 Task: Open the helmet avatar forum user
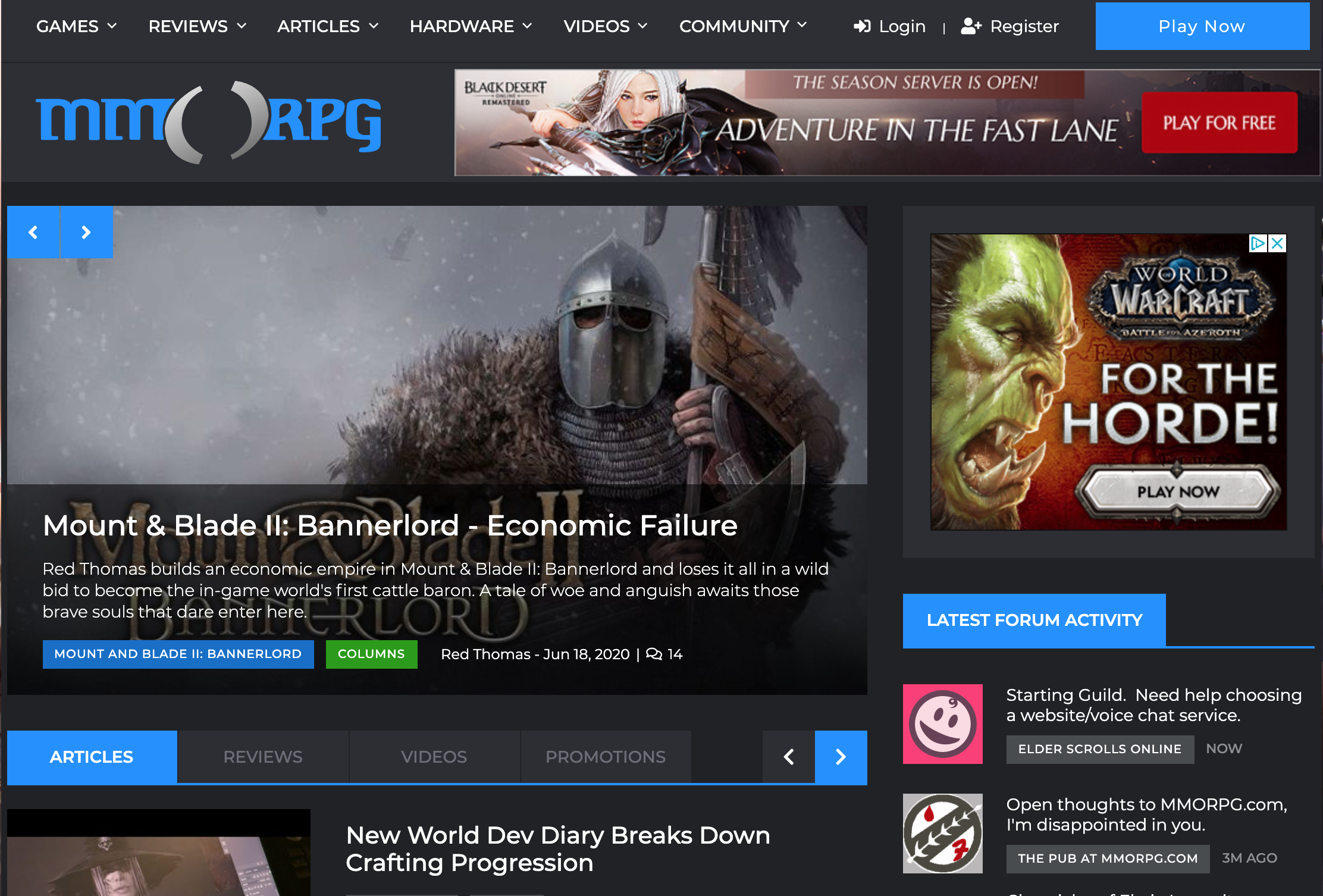[943, 834]
